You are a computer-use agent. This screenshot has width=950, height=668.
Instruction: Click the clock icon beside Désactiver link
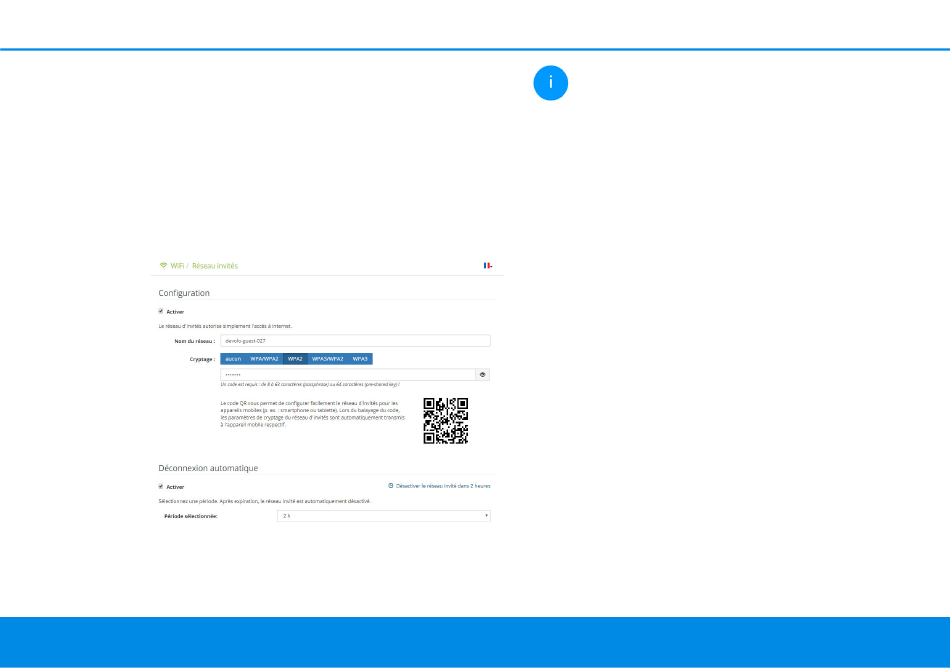tap(391, 485)
